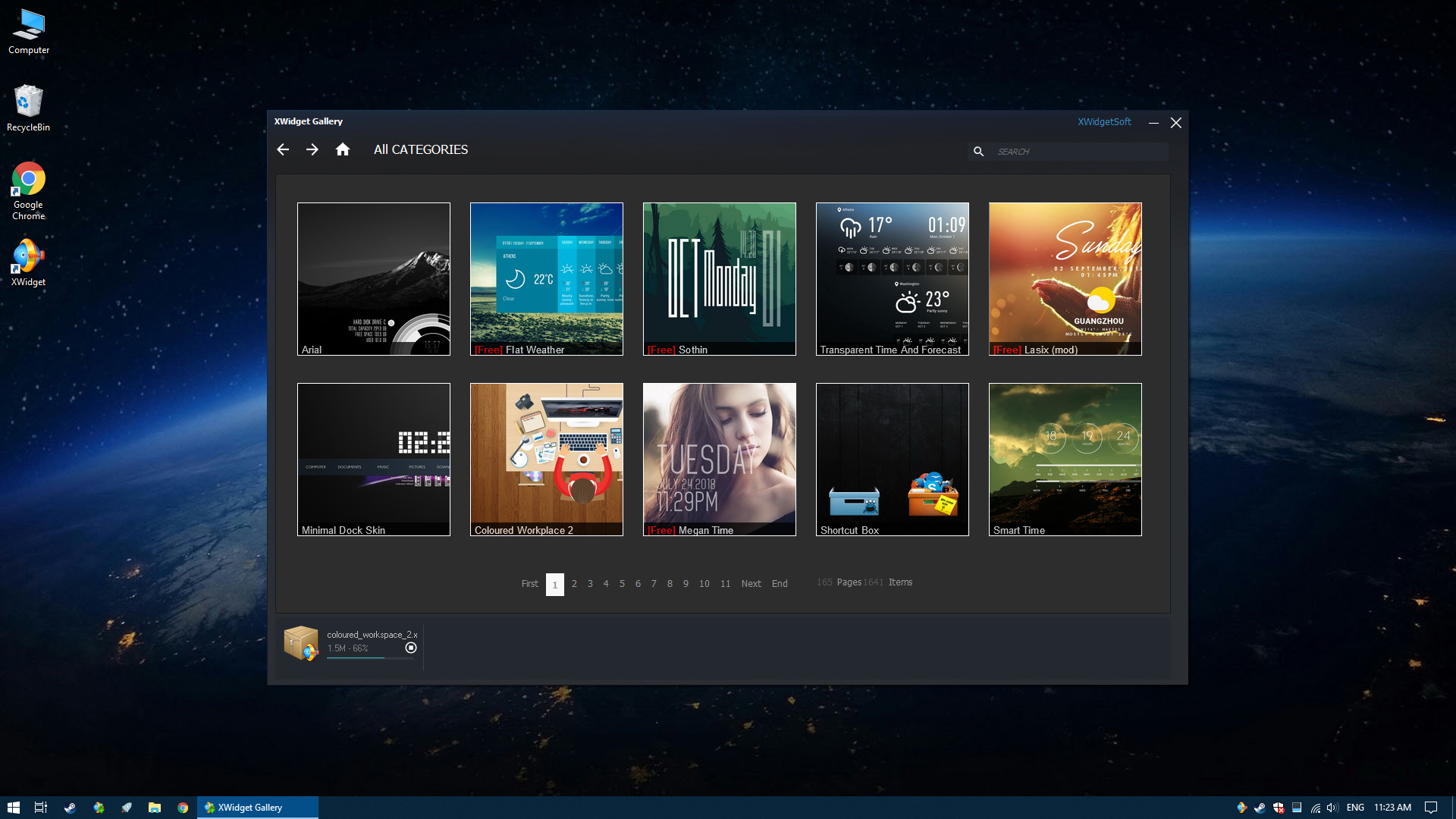
Task: Click End page in pagination
Action: coord(779,583)
